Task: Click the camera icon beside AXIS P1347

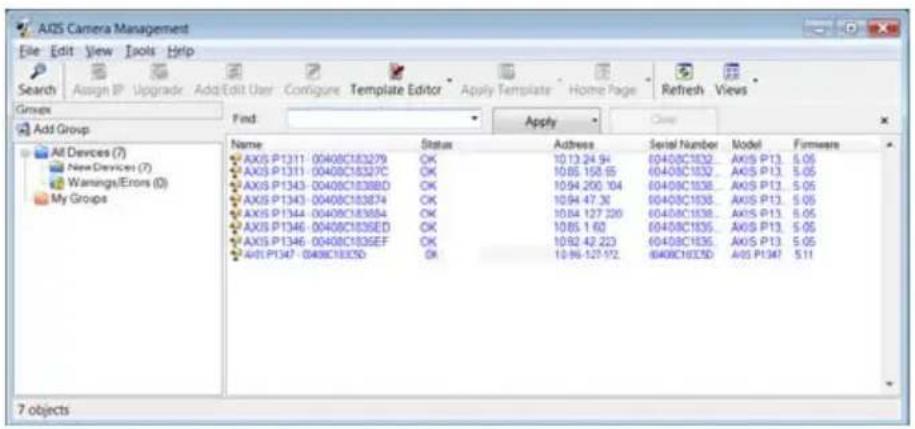Action: pyautogui.click(x=236, y=254)
